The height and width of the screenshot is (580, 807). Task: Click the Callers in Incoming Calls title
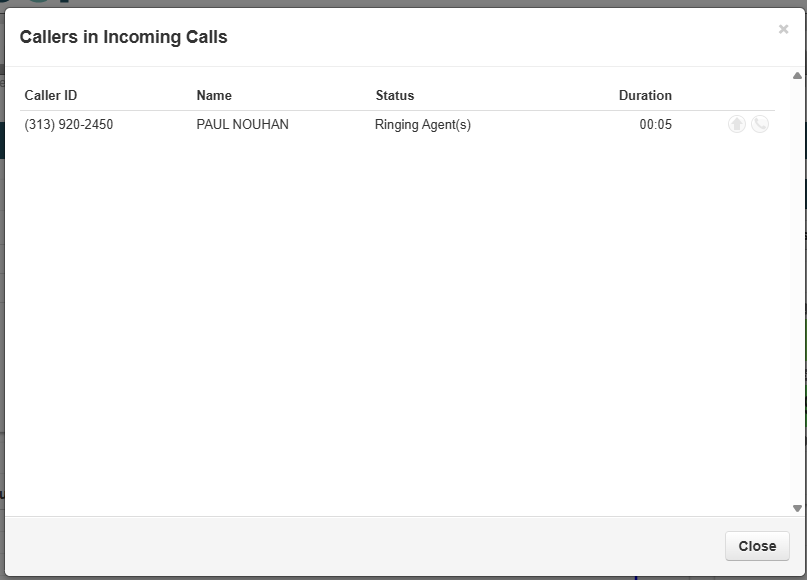[124, 38]
